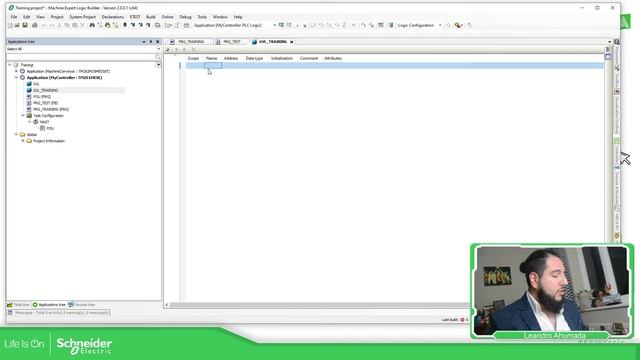Click the Data type column header
This screenshot has width=640, height=360.
254,58
